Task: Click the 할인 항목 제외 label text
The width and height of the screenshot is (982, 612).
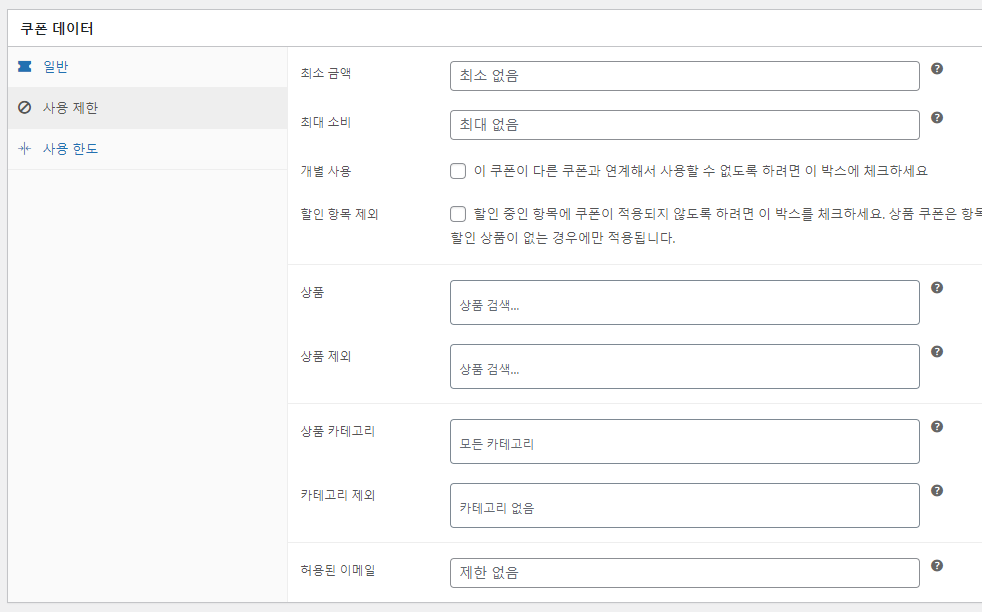Action: pos(339,214)
